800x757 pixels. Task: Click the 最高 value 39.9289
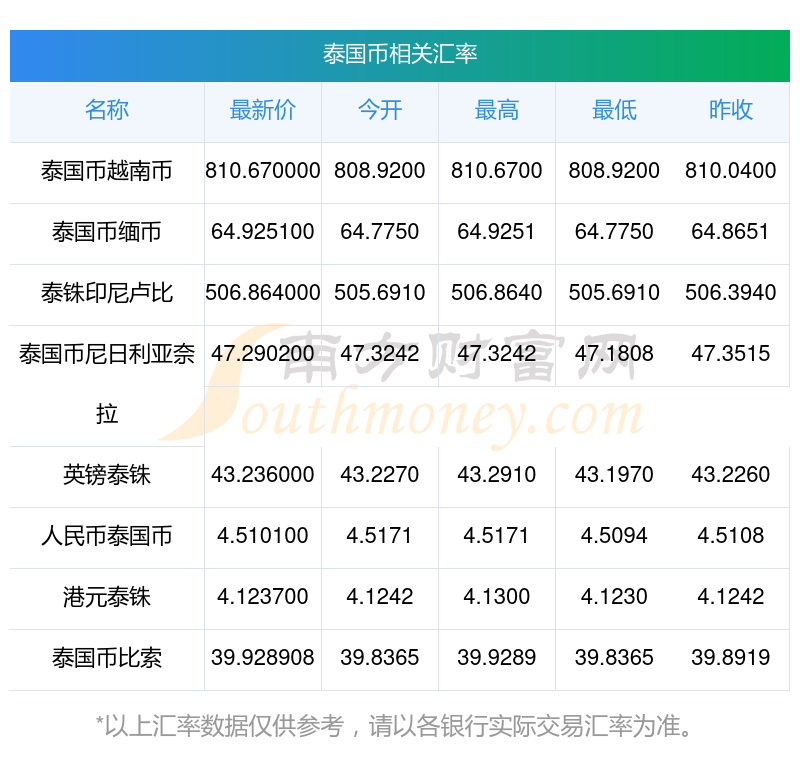(496, 658)
